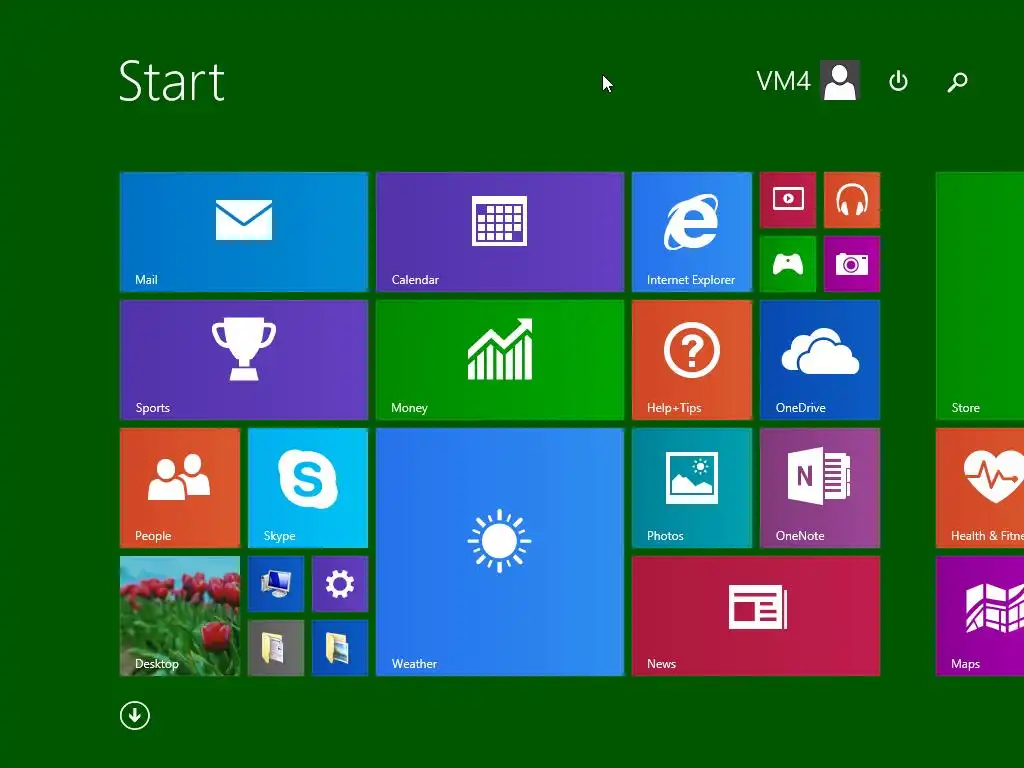Open the Health & Fitness tile

click(x=980, y=488)
